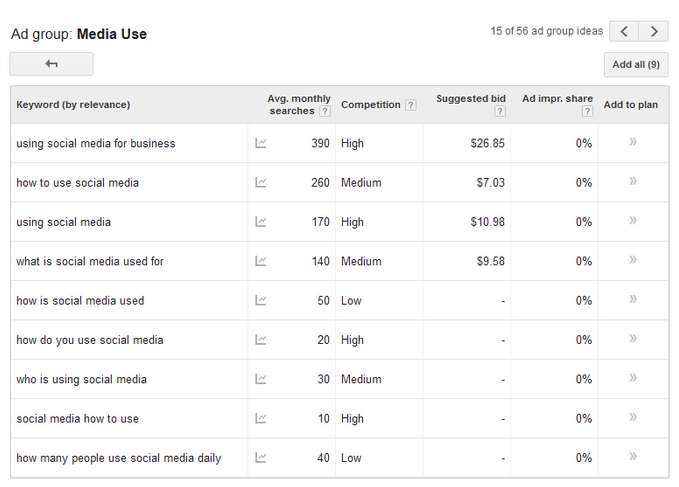This screenshot has height=487, width=679.
Task: Add 'how do you use social media' to plan
Action: [632, 339]
